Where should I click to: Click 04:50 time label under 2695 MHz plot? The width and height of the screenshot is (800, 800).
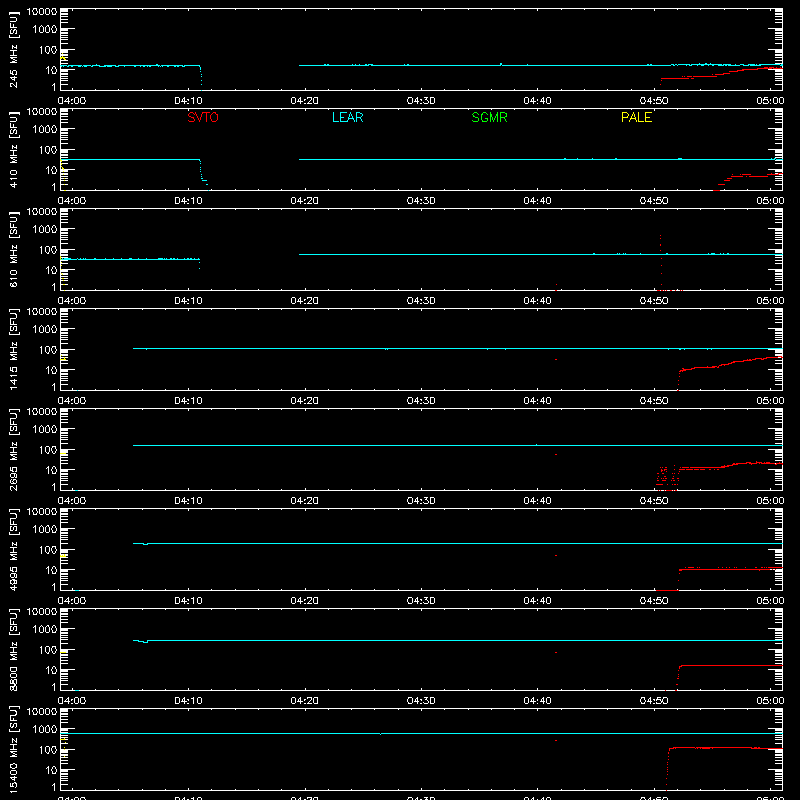pyautogui.click(x=654, y=501)
